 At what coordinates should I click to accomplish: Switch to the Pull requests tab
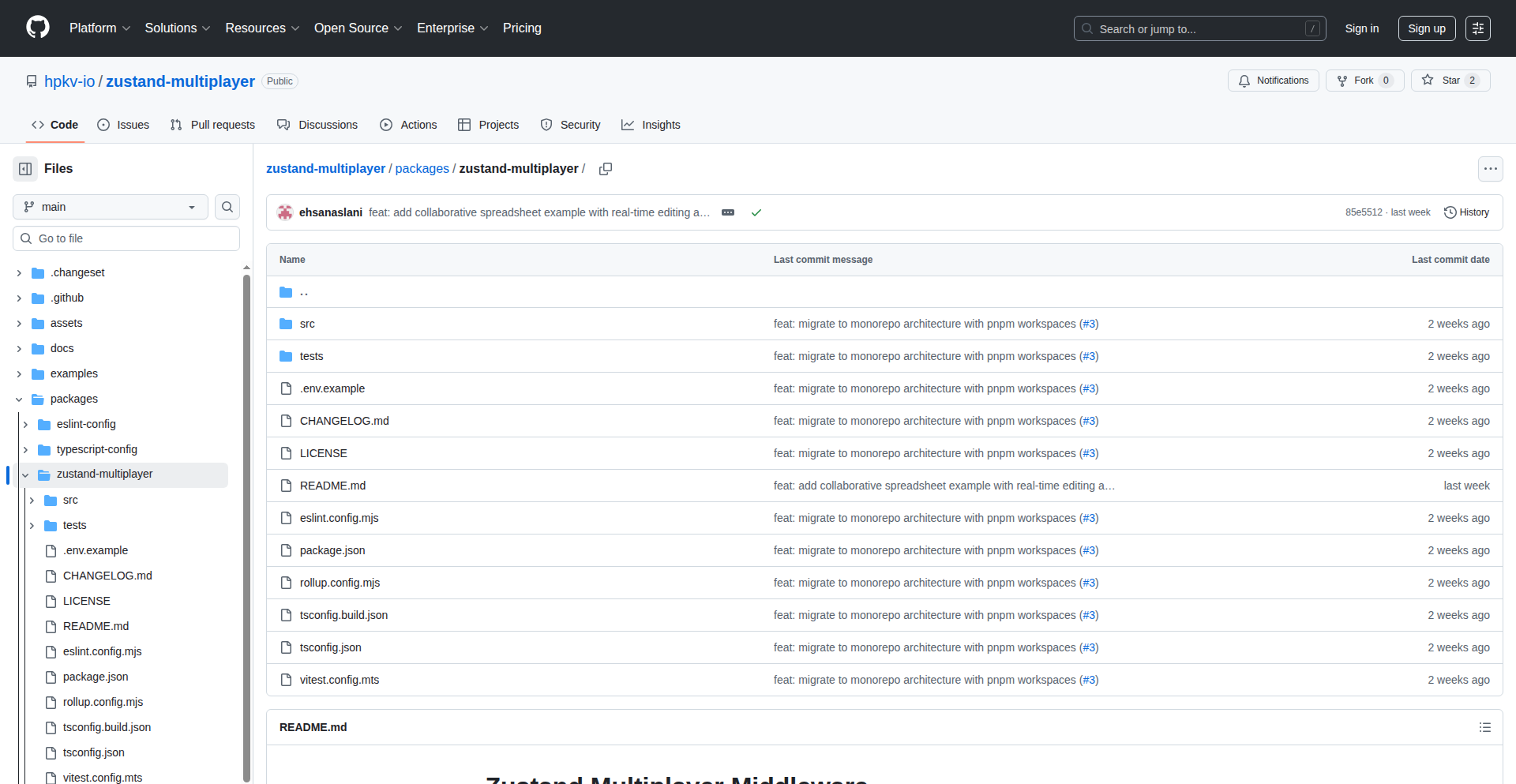click(212, 125)
